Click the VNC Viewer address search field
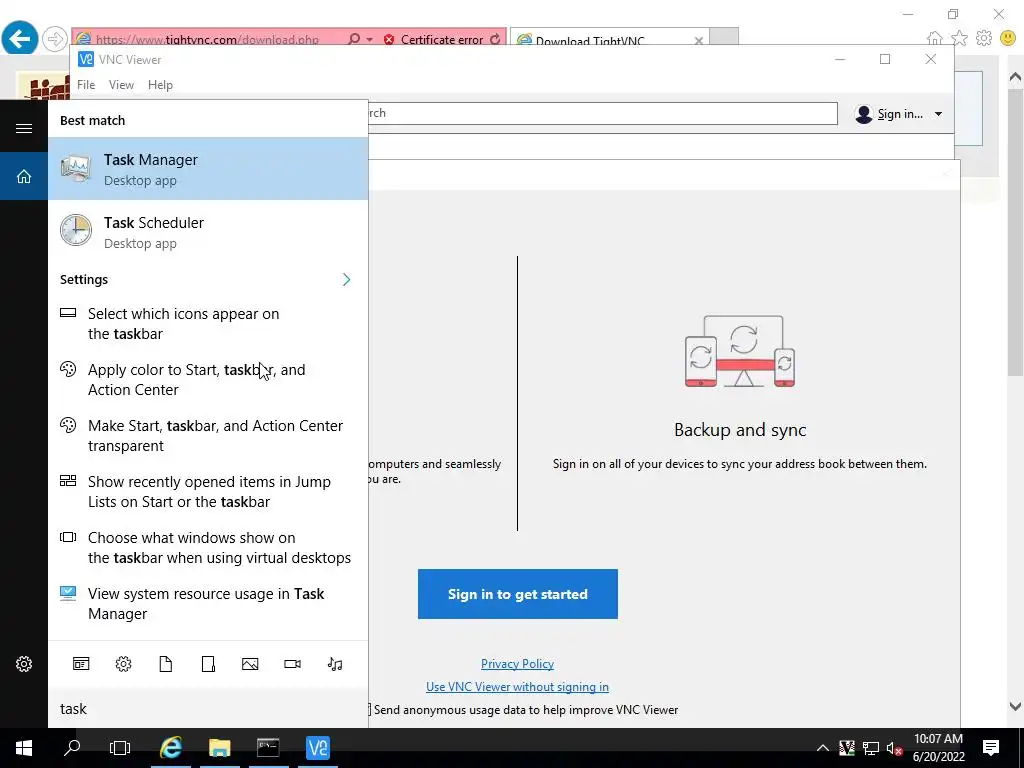The image size is (1024, 768). coord(602,113)
